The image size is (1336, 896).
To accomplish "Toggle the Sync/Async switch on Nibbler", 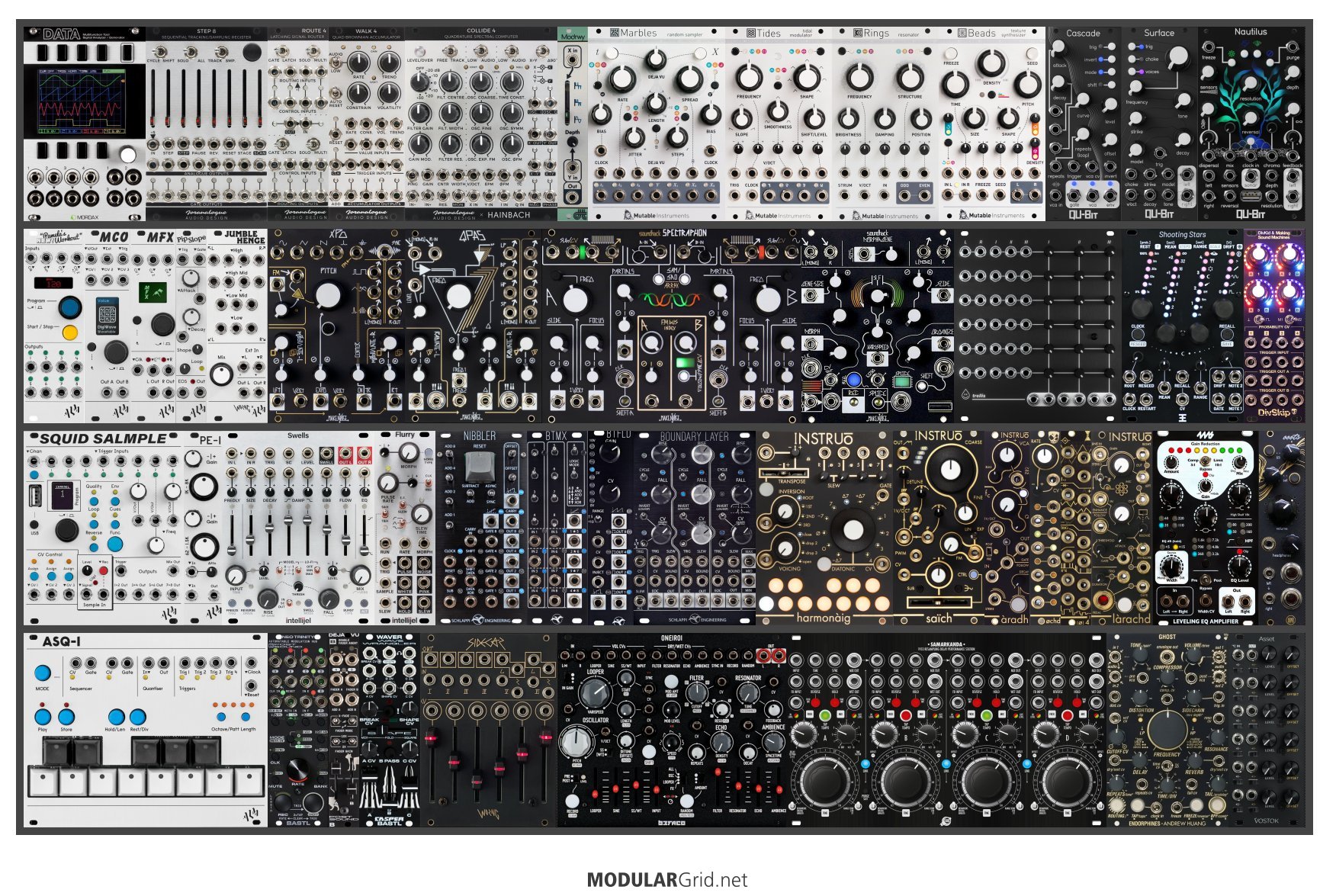I will click(x=491, y=494).
